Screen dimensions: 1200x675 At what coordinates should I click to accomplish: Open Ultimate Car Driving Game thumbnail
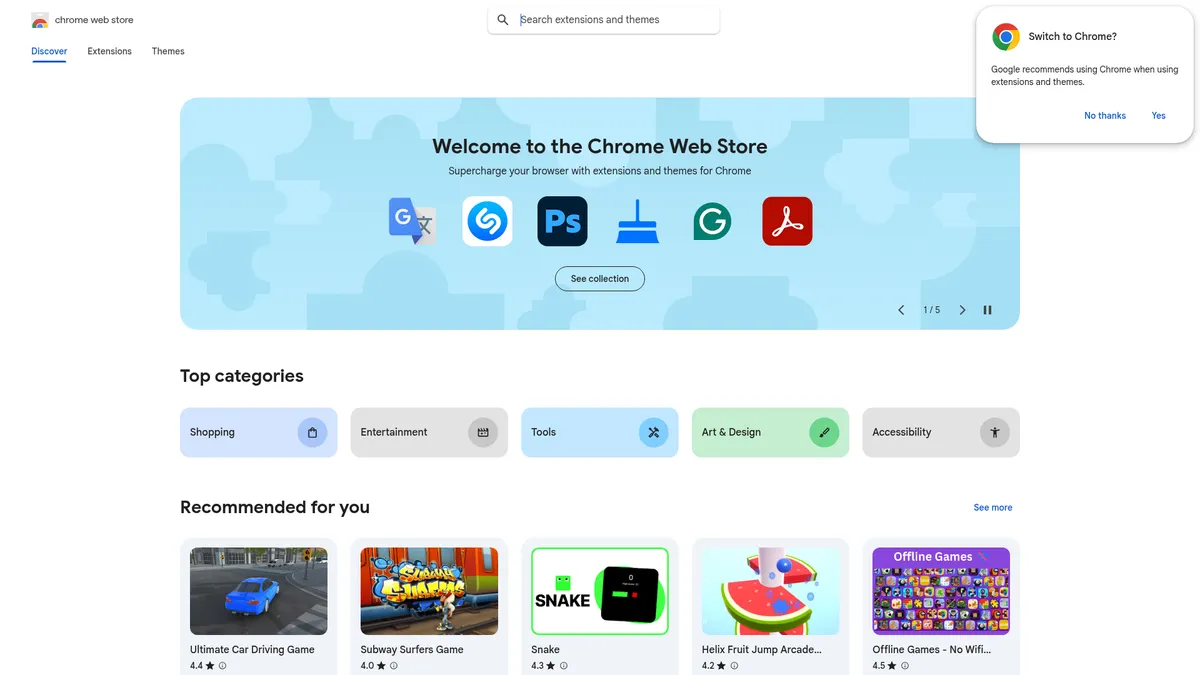pos(259,591)
